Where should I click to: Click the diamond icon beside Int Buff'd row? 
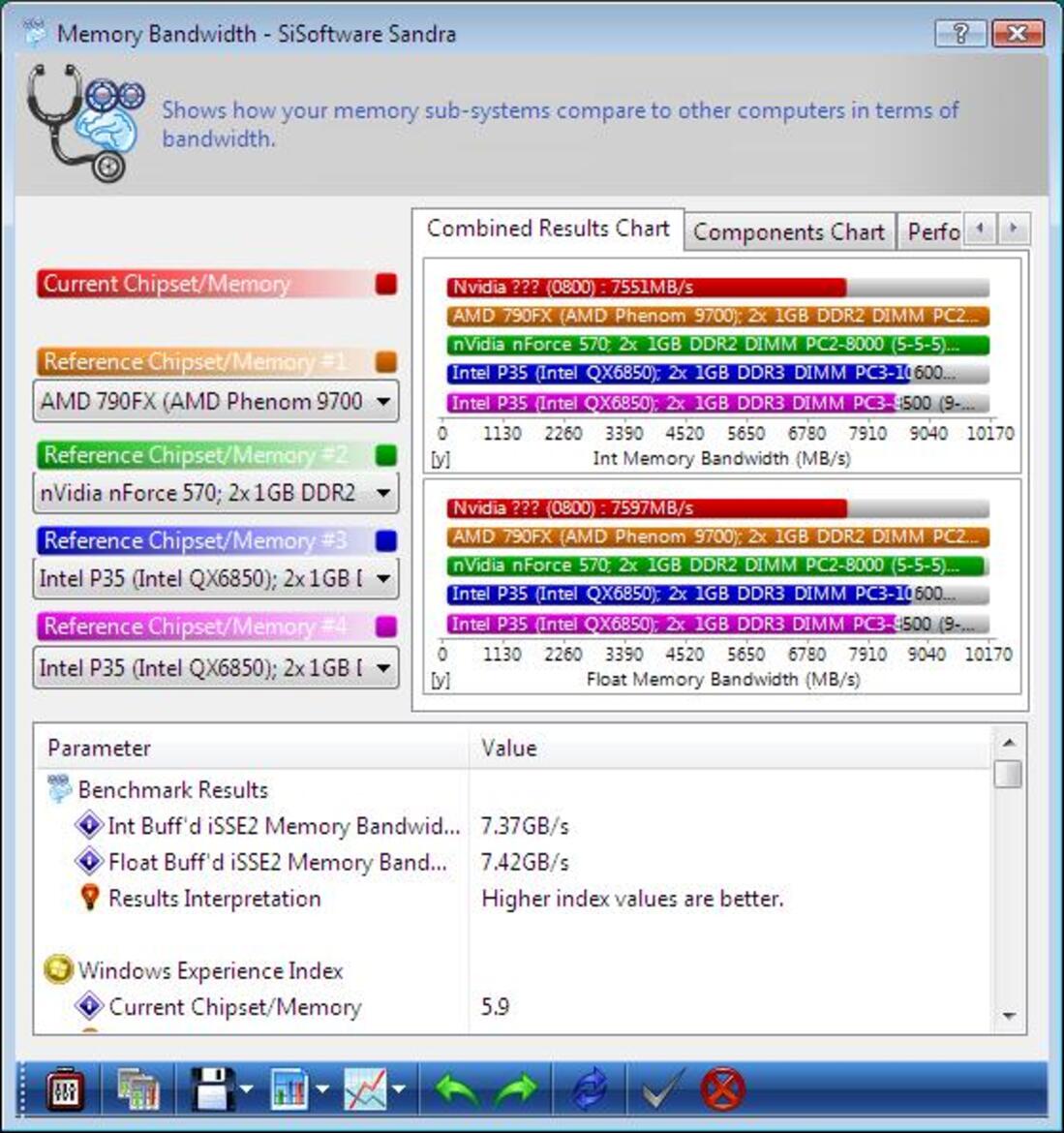[x=89, y=824]
